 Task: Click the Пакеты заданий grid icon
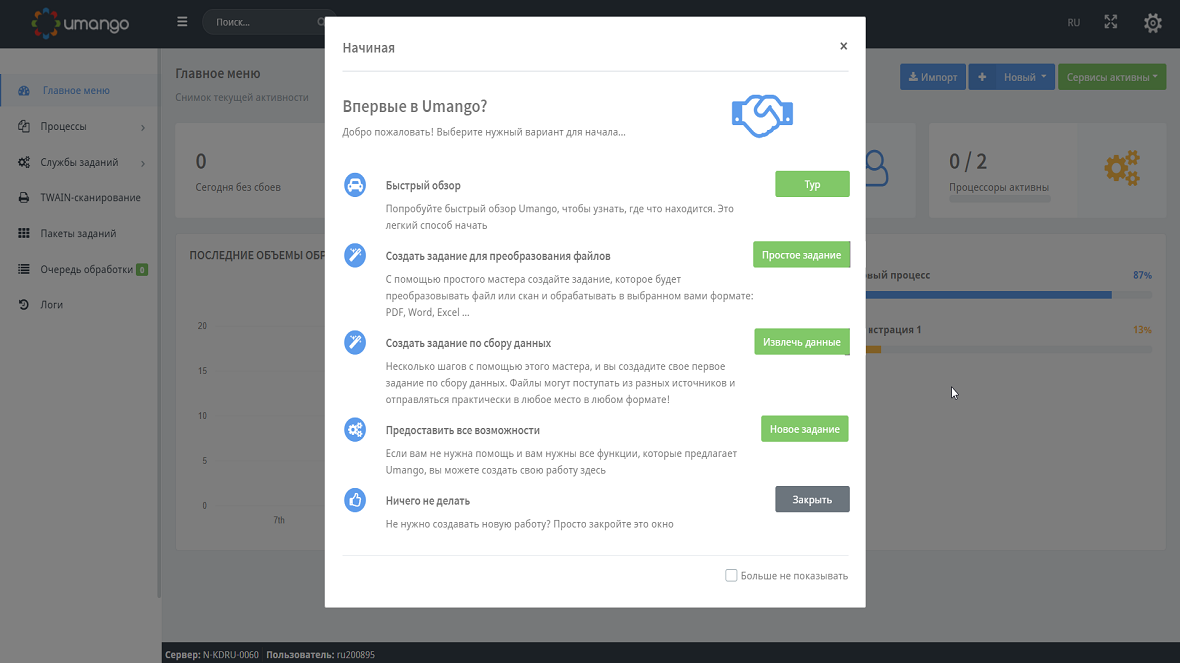(x=24, y=234)
